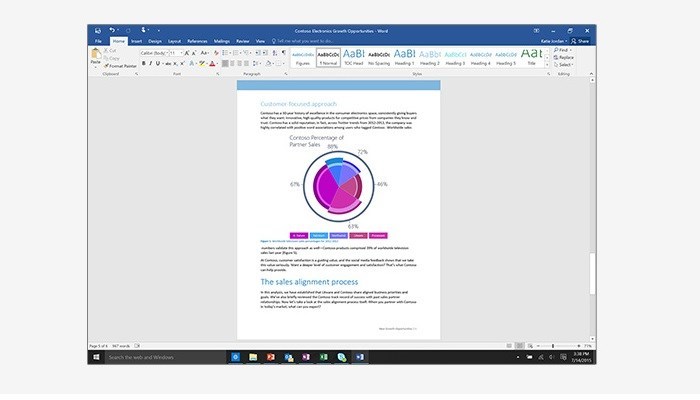Decrease paragraph indent
Screen dimensions: 700x400
[258, 53]
